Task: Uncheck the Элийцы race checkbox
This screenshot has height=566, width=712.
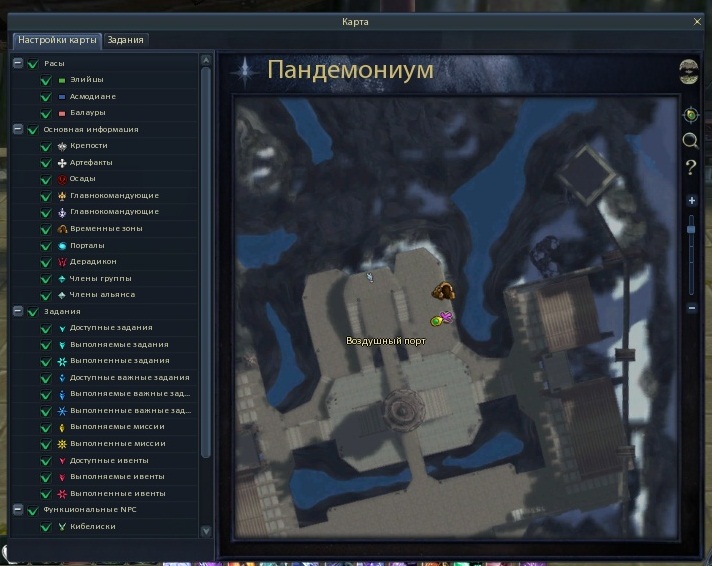Action: 46,80
